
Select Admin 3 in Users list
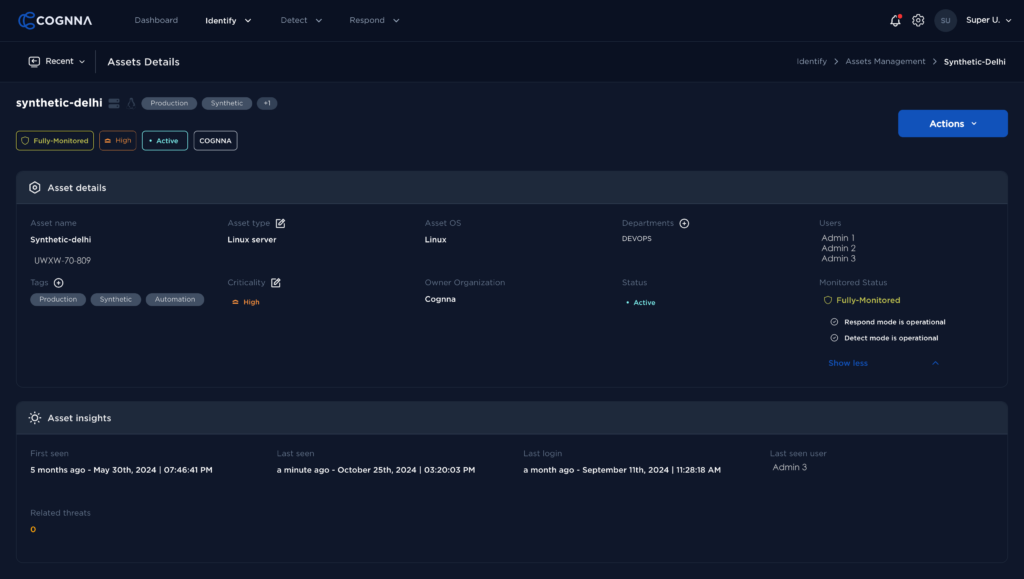pyautogui.click(x=839, y=258)
